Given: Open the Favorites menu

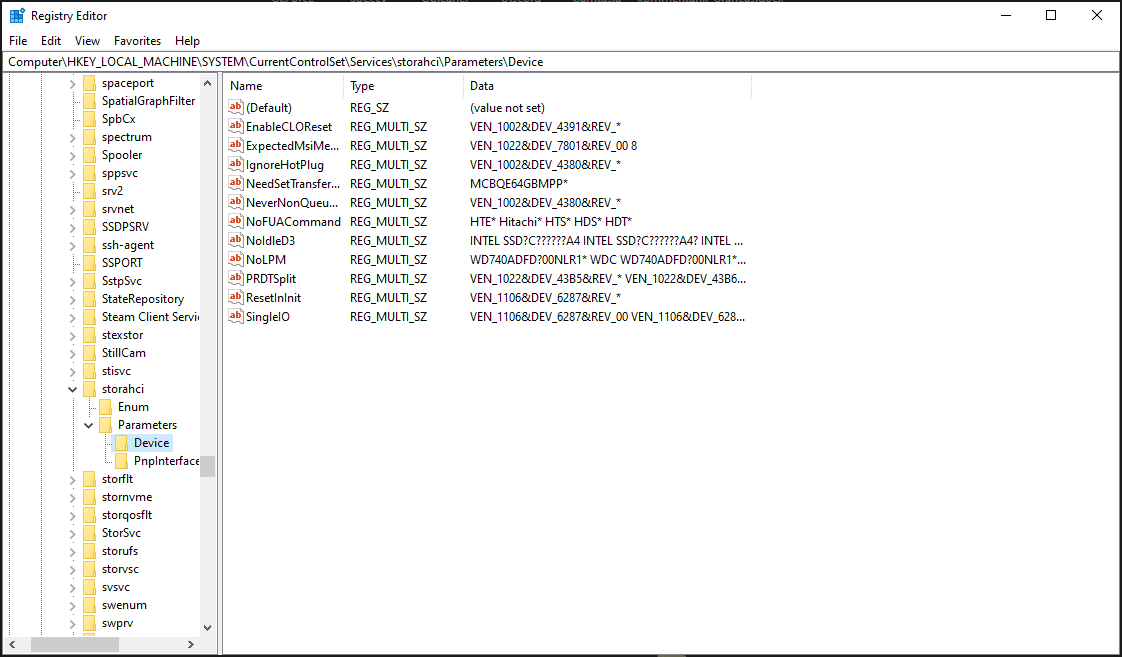Looking at the screenshot, I should click(136, 40).
